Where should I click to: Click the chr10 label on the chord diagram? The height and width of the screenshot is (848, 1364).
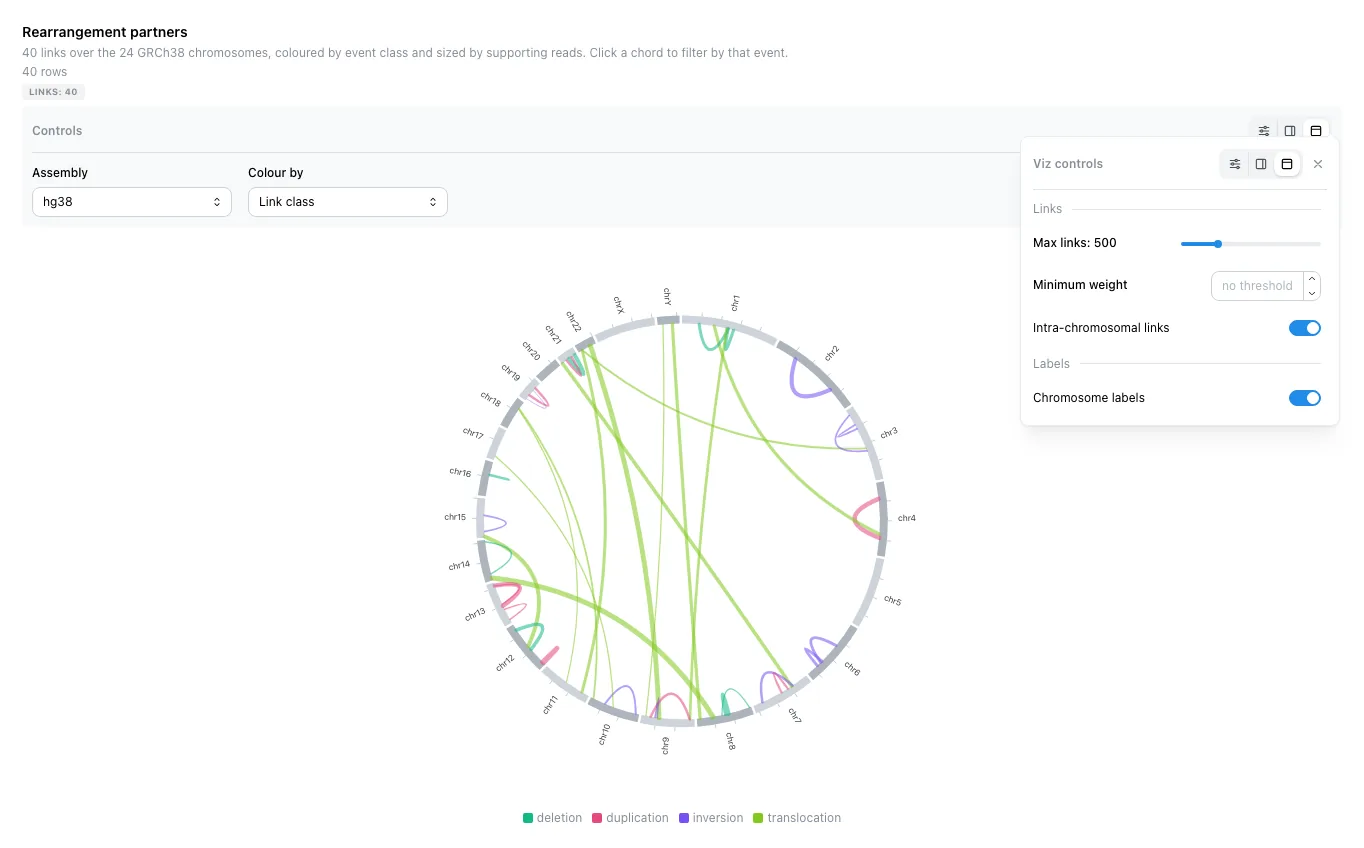[604, 734]
